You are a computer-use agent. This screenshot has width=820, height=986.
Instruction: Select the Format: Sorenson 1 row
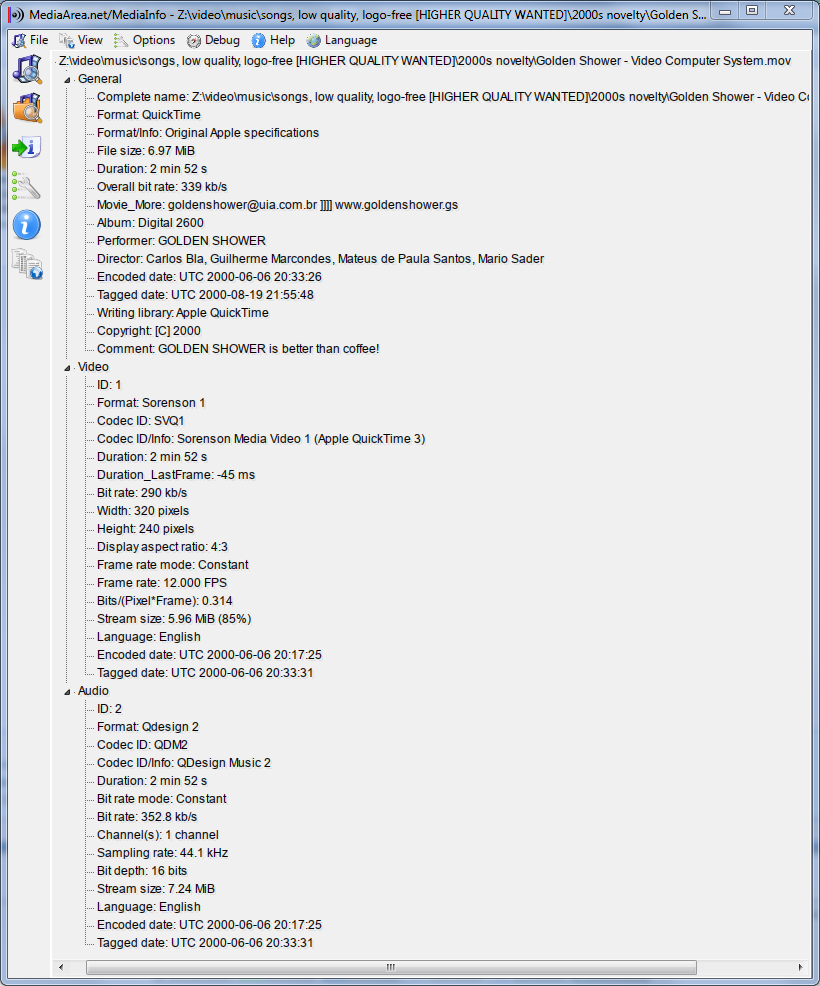pyautogui.click(x=151, y=403)
